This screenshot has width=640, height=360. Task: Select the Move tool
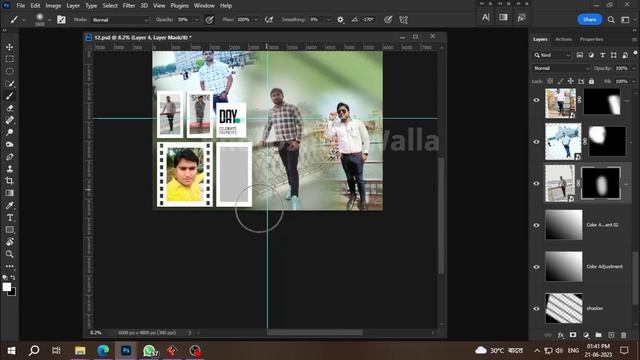click(x=9, y=47)
